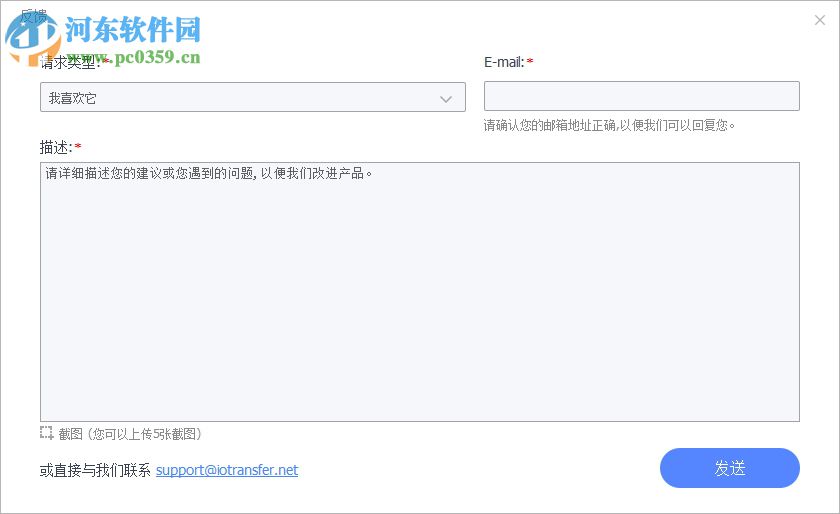Close the feedback dialog
Viewport: 840px width, 514px height.
(x=820, y=20)
